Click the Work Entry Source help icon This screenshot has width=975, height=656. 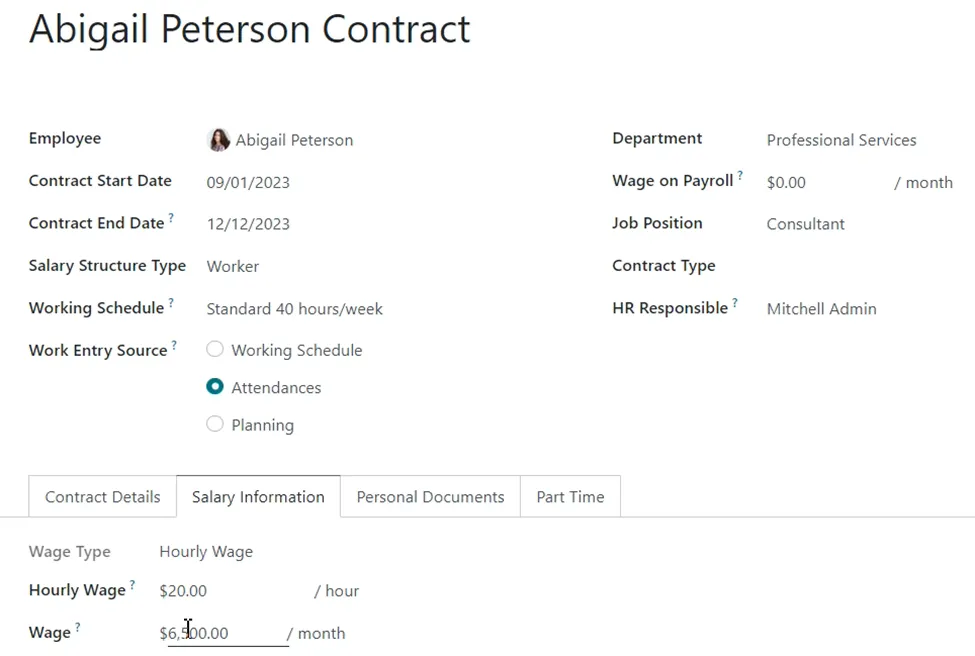(x=174, y=345)
